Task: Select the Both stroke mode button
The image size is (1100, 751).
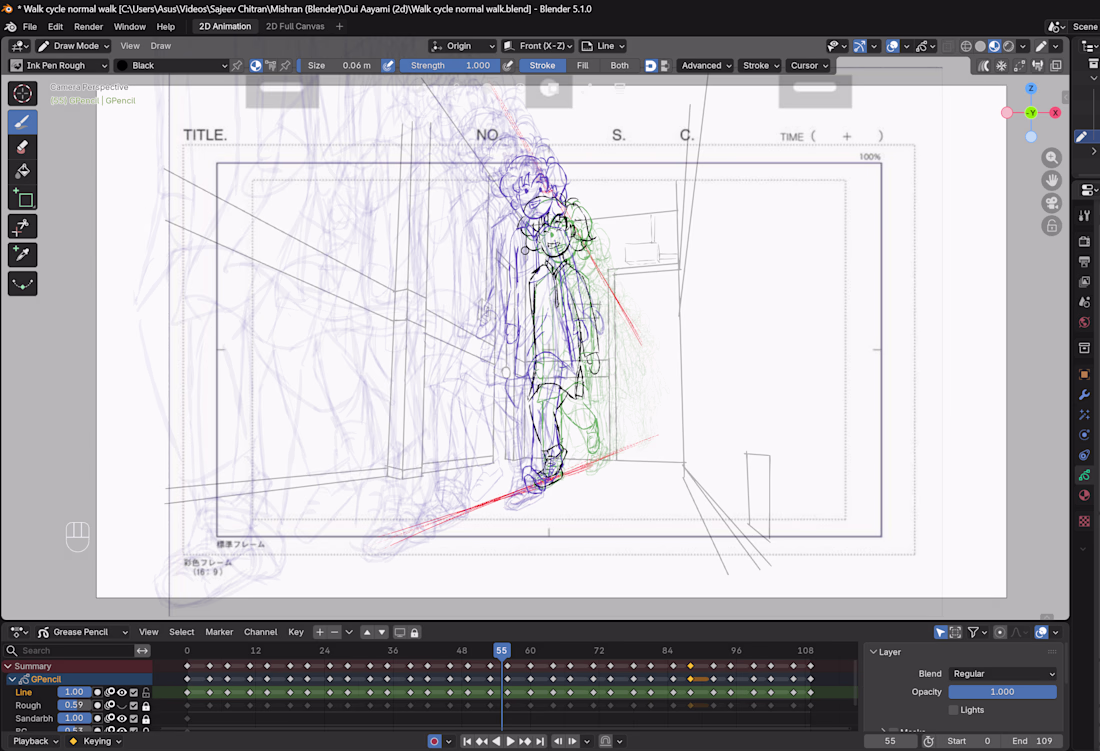Action: coord(619,65)
